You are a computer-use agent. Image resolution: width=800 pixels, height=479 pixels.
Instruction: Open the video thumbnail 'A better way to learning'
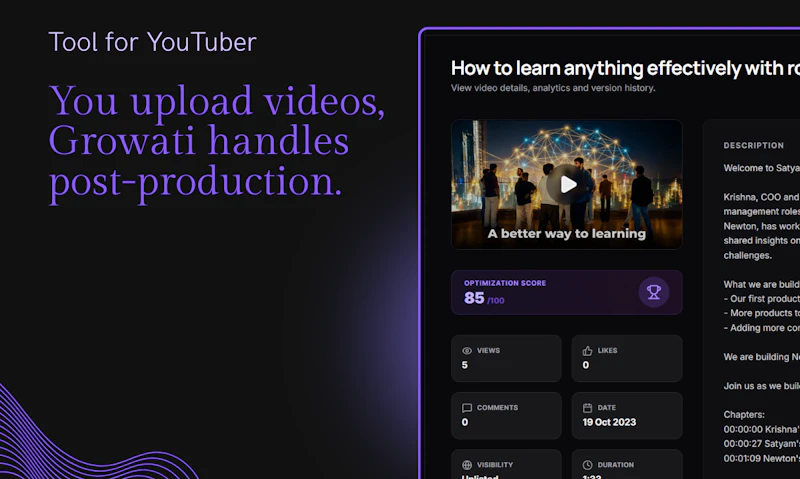click(x=567, y=184)
